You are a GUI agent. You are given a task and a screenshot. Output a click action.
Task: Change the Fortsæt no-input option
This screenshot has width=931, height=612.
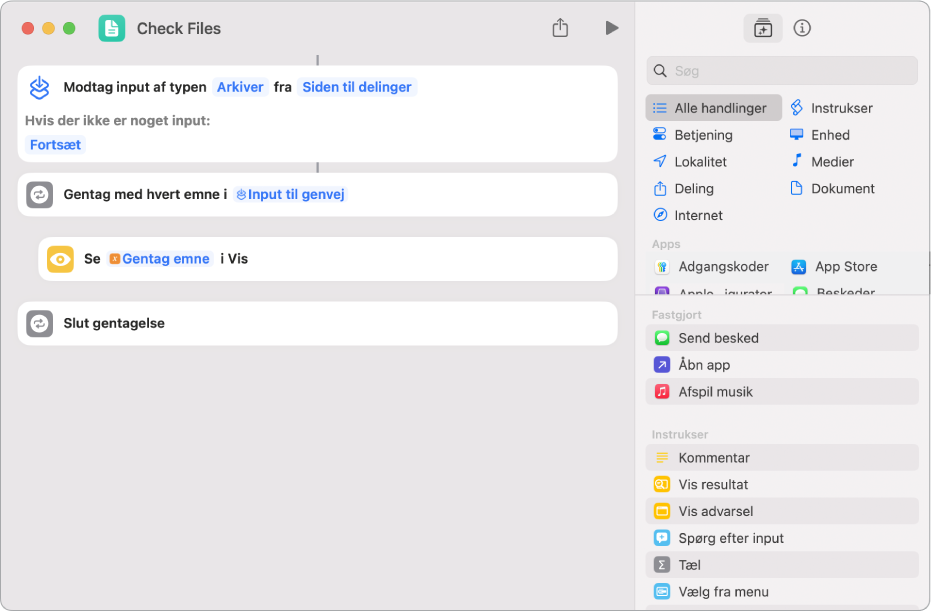tap(55, 145)
